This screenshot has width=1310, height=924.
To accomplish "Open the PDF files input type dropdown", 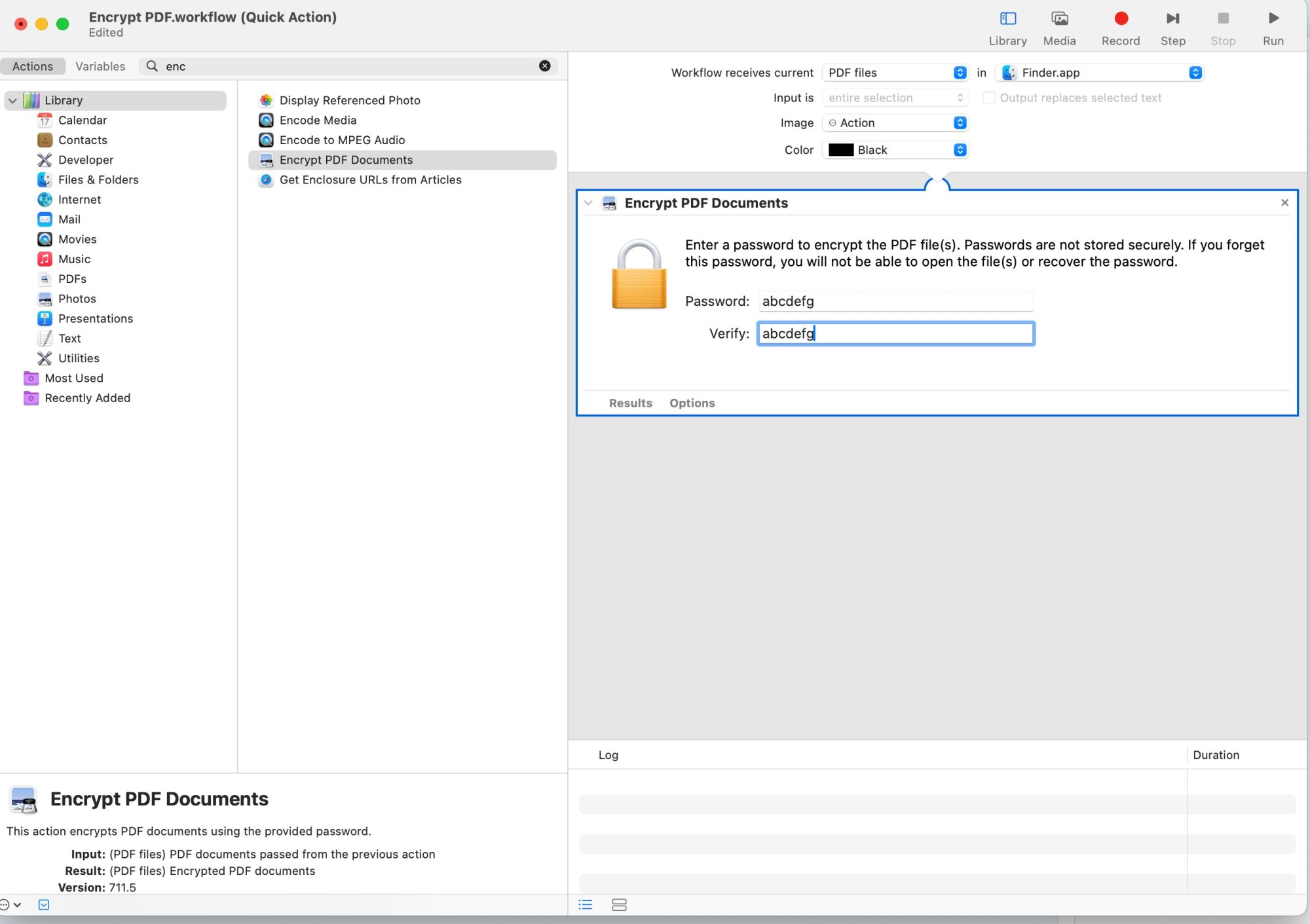I will pos(895,73).
